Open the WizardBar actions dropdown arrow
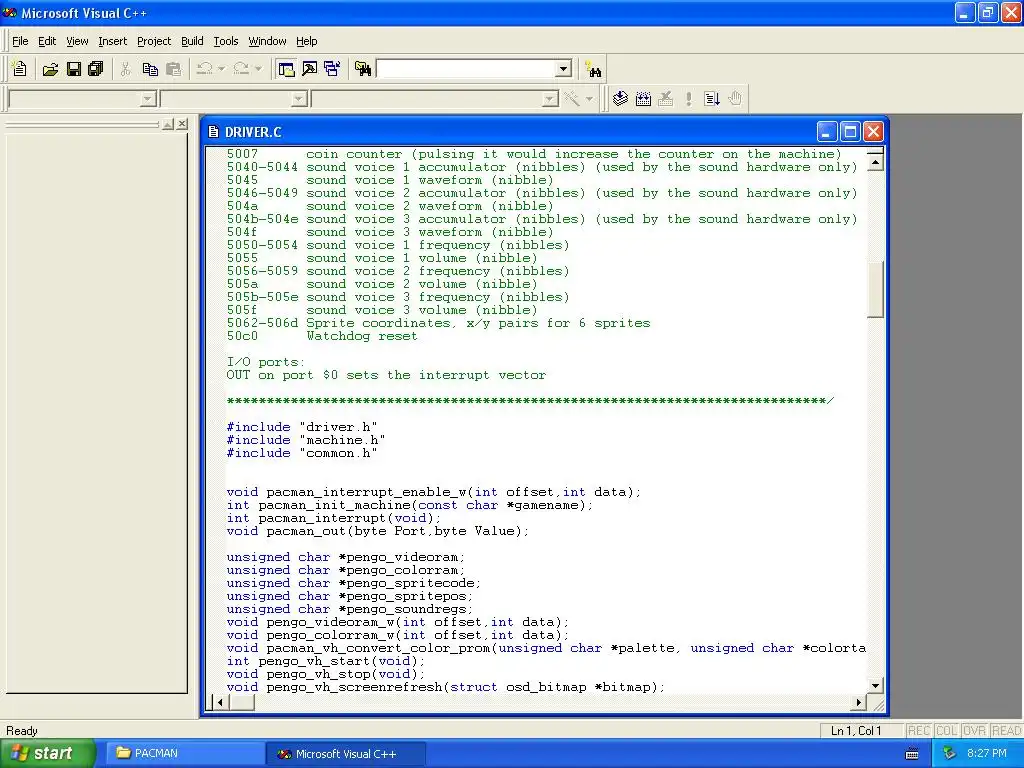Screen dimensions: 1024x768 click(x=589, y=99)
